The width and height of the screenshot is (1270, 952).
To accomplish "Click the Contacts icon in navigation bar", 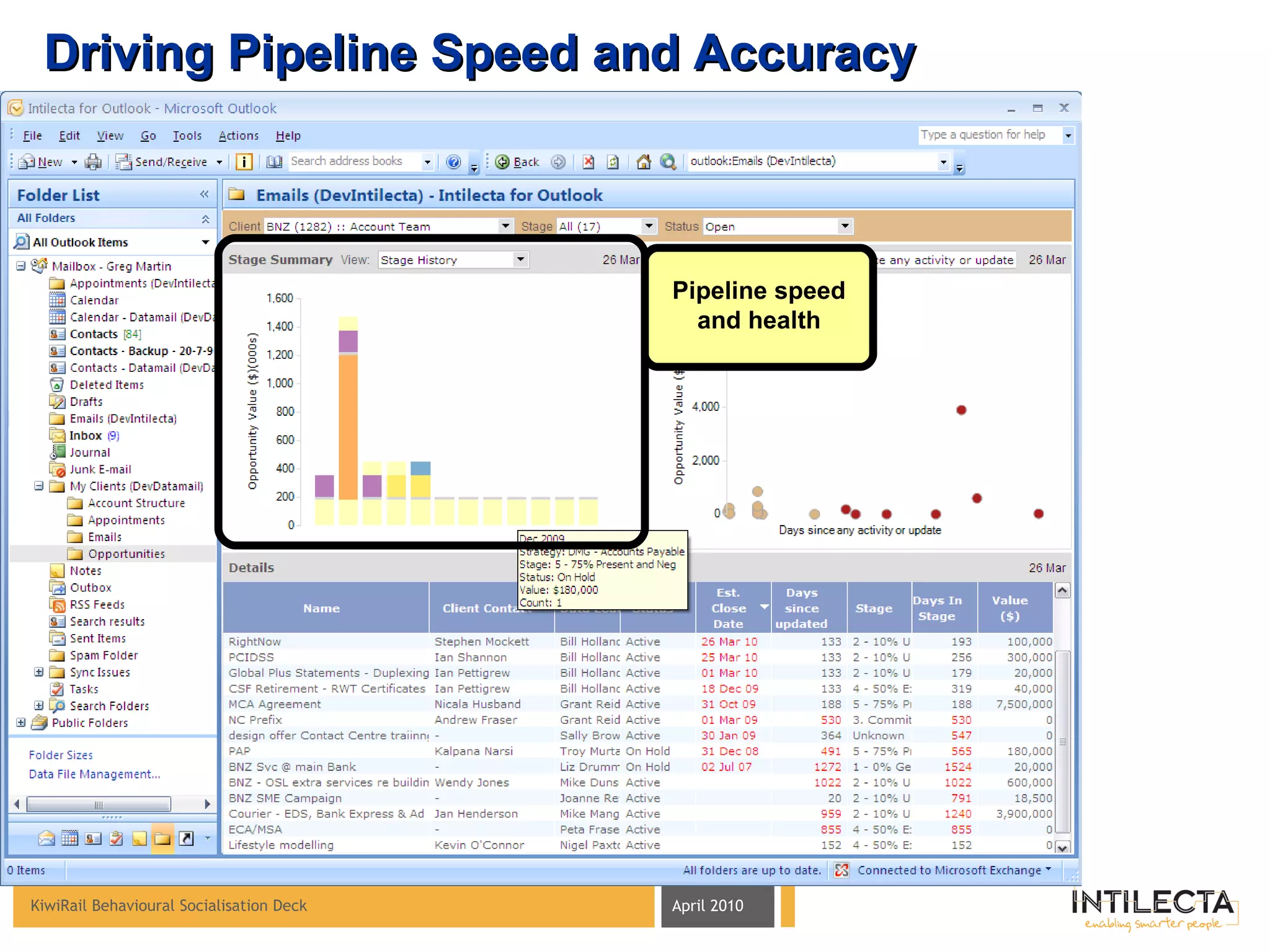I will [x=93, y=839].
